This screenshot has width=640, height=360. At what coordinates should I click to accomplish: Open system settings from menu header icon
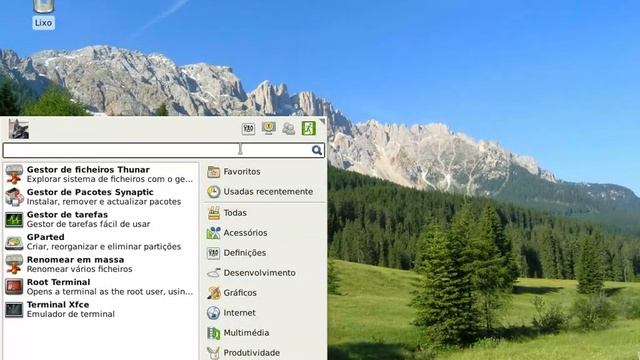pos(248,129)
